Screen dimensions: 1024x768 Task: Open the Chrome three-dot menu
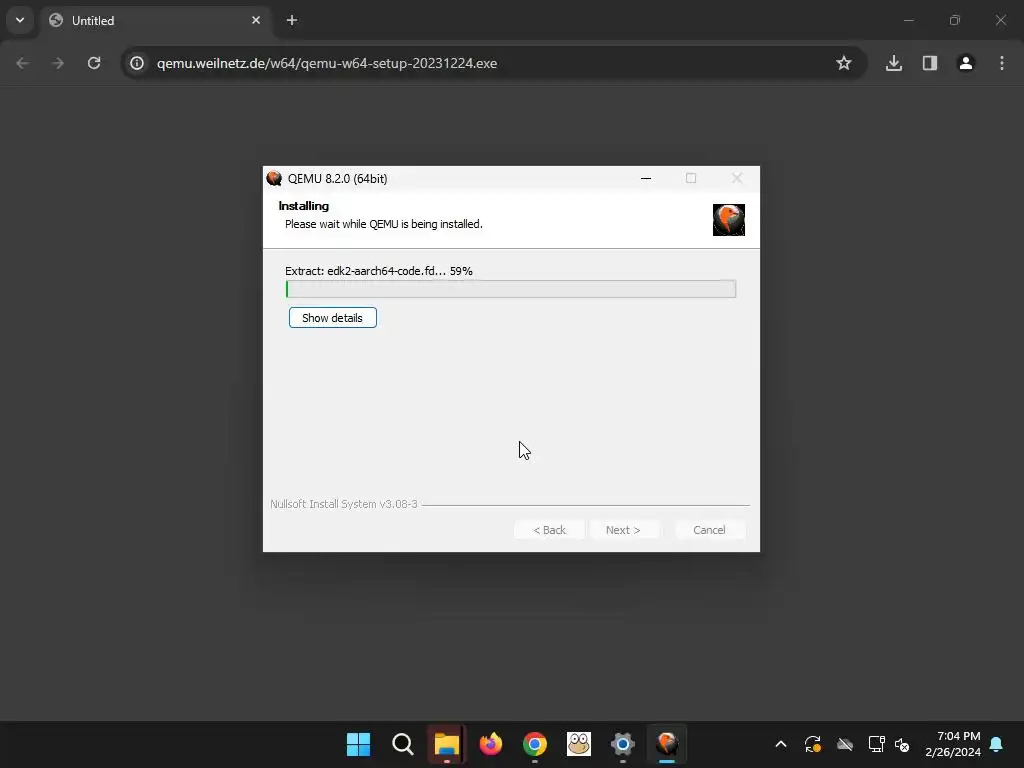coord(1002,63)
